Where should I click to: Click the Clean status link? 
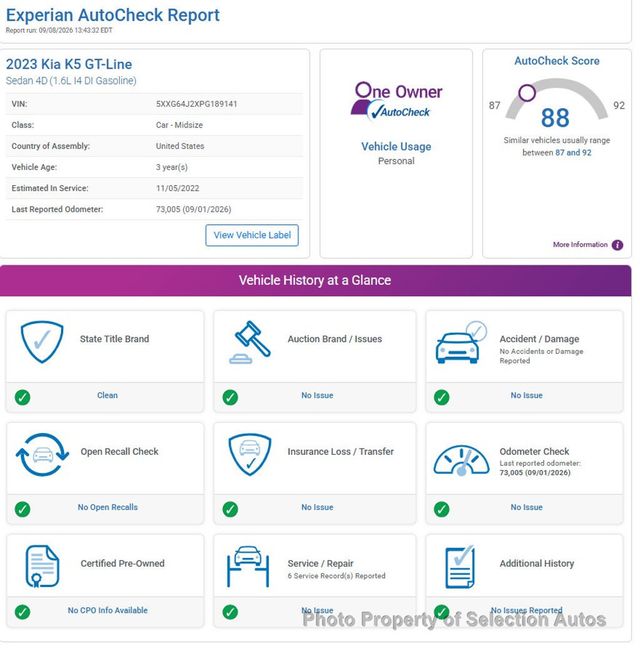[107, 395]
